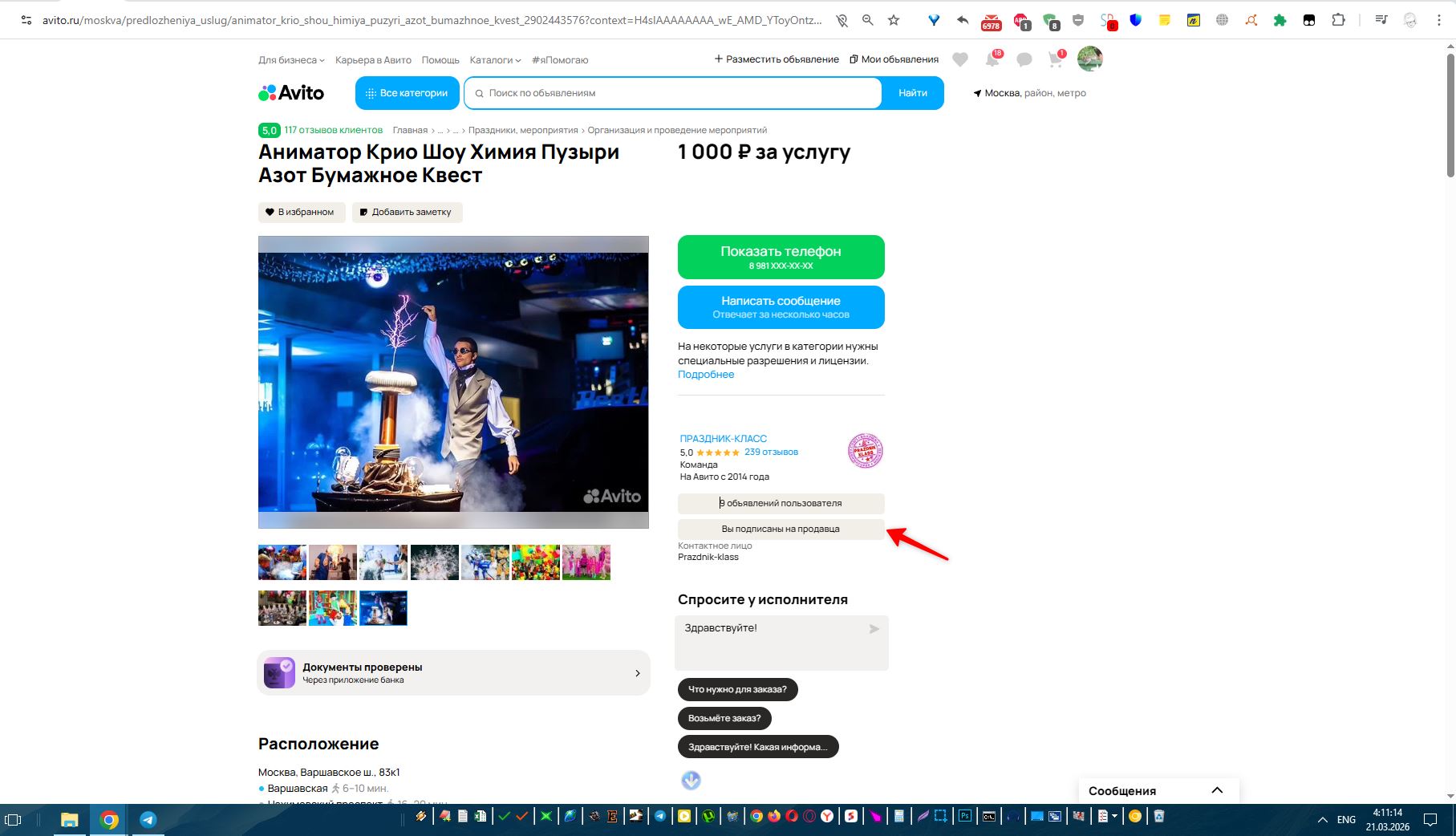The image size is (1456, 836).
Task: Open 'Мои объявления' in header
Action: tap(894, 59)
